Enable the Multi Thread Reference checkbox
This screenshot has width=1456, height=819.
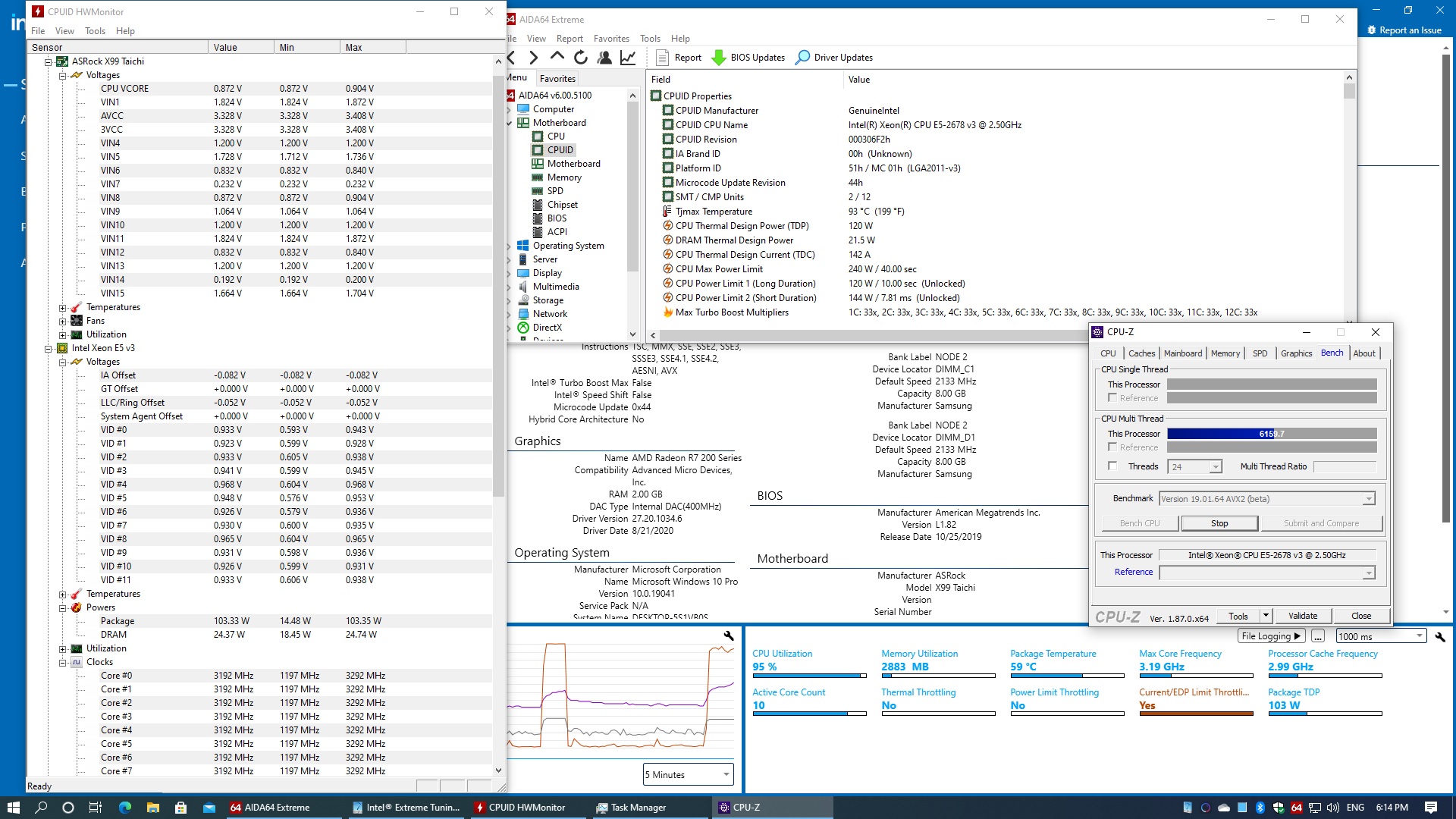tap(1112, 447)
